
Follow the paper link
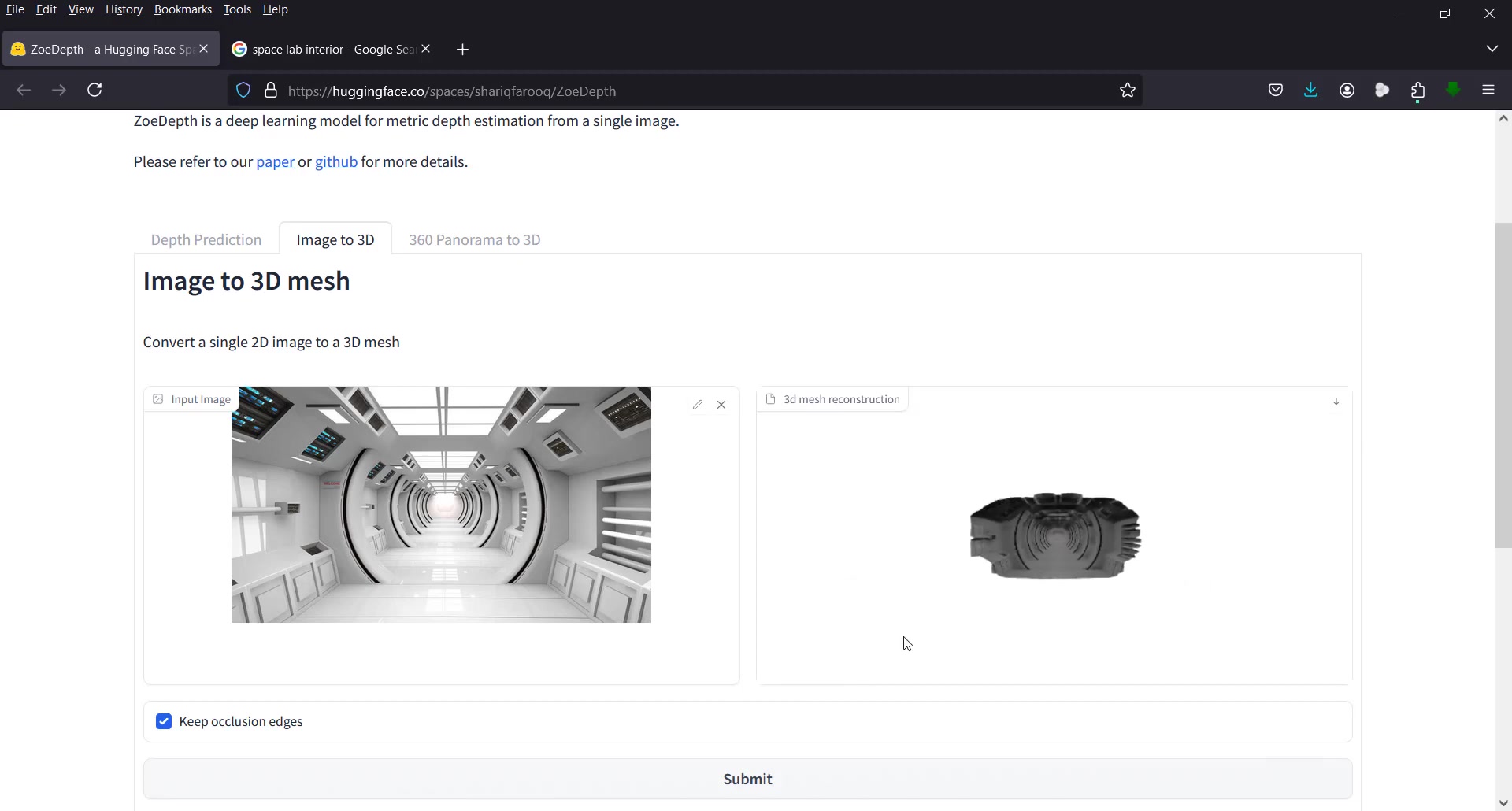point(275,162)
